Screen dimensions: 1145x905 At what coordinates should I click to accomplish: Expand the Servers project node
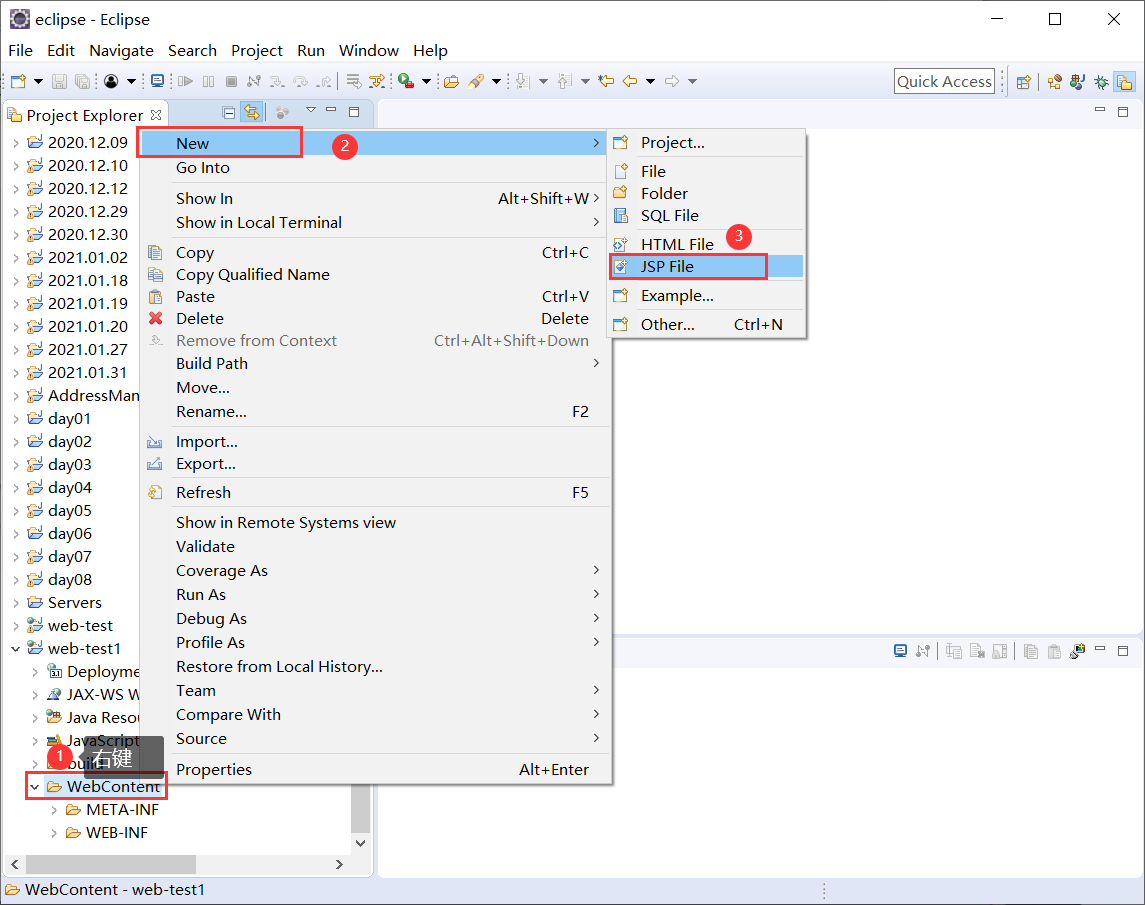pos(16,603)
